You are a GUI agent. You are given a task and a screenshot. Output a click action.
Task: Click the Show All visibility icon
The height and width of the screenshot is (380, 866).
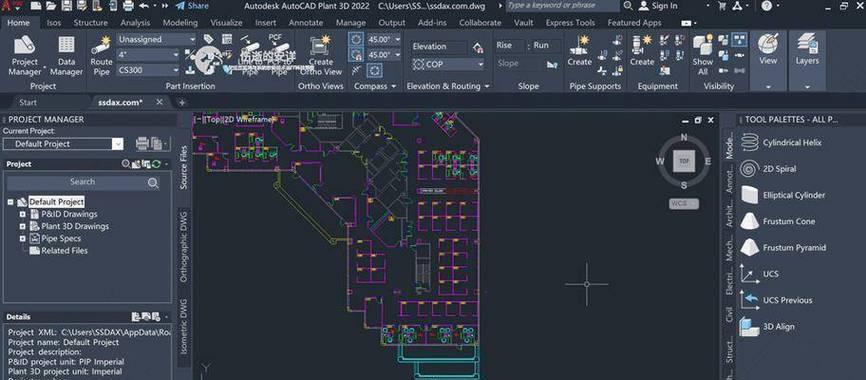coord(703,56)
